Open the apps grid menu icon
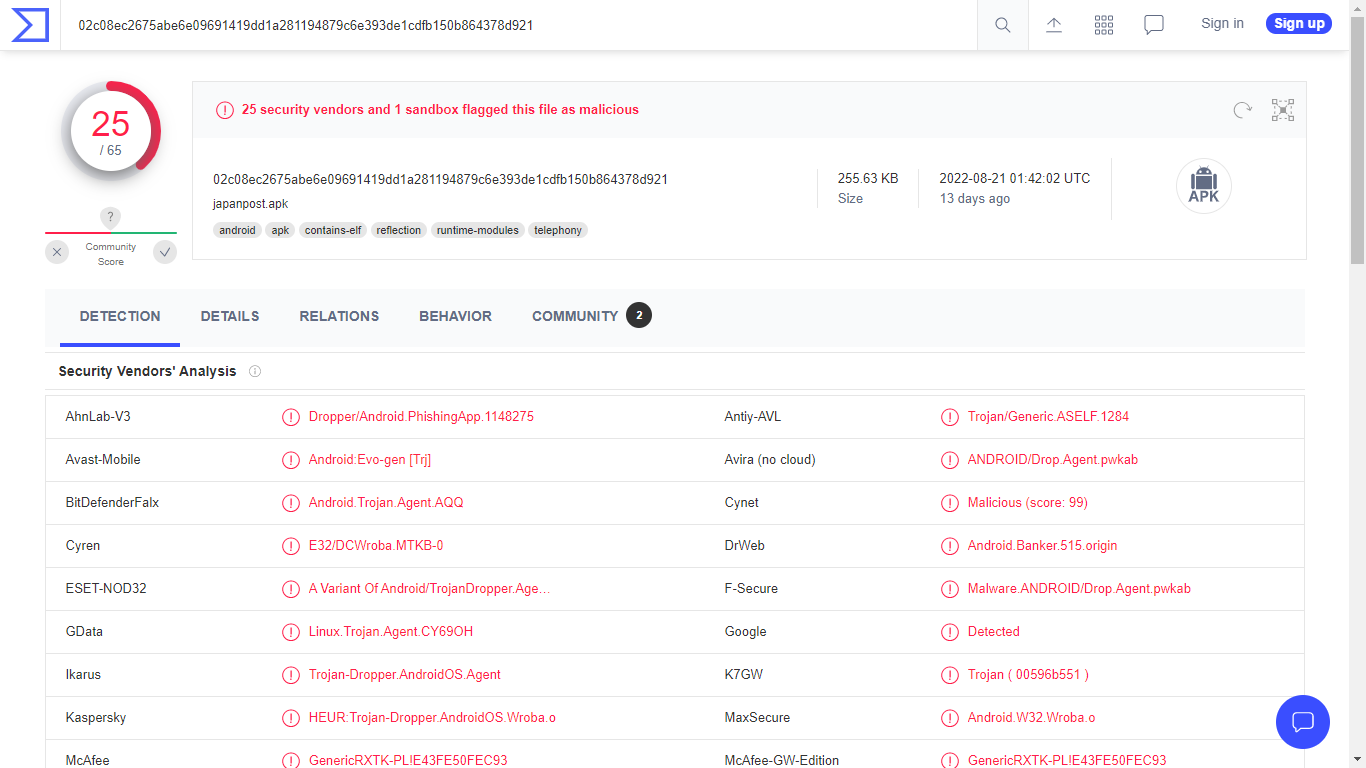The height and width of the screenshot is (768, 1366). tap(1104, 25)
